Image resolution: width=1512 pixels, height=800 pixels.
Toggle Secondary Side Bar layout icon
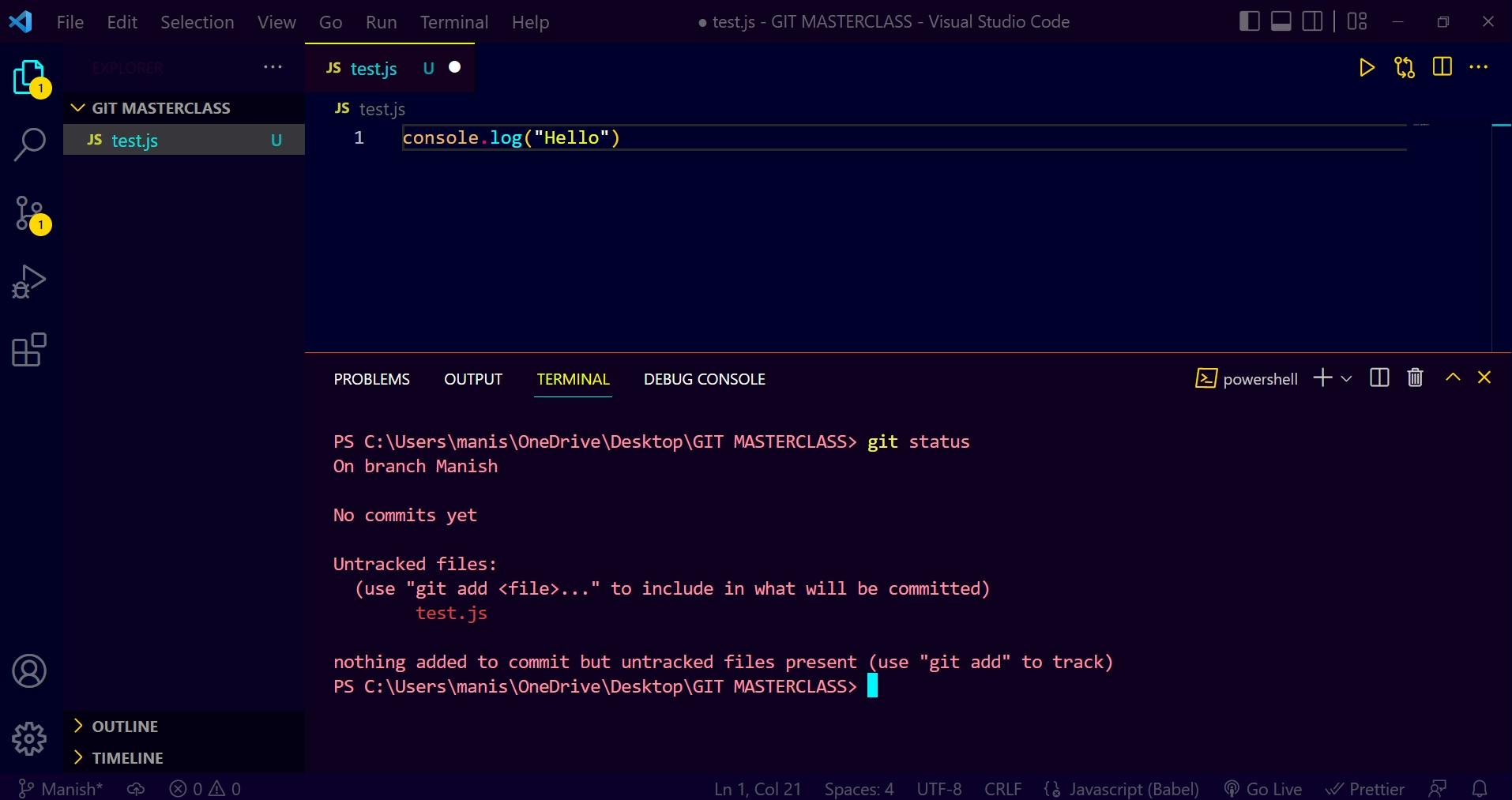click(1312, 21)
